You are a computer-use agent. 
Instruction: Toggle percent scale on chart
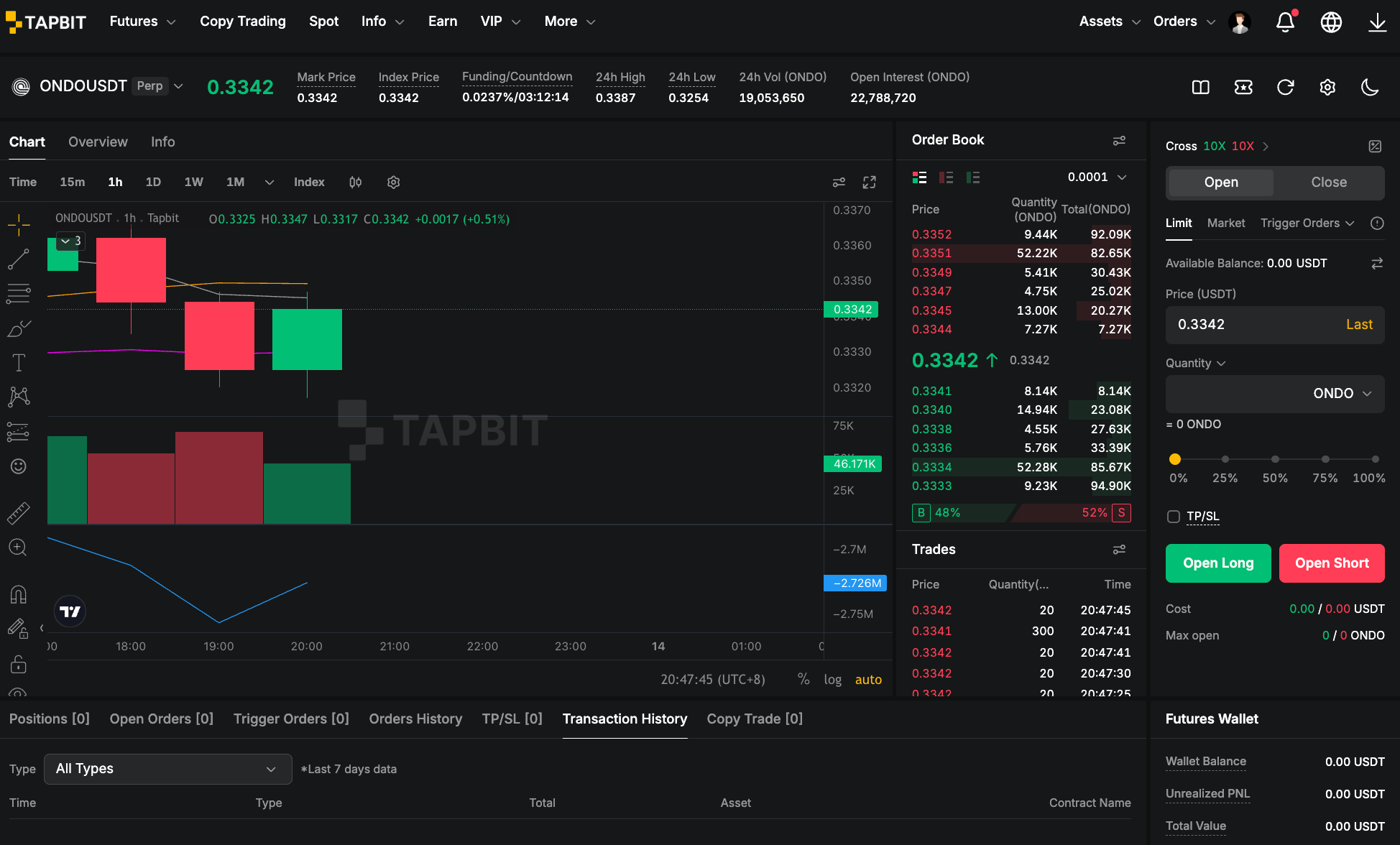pos(803,679)
